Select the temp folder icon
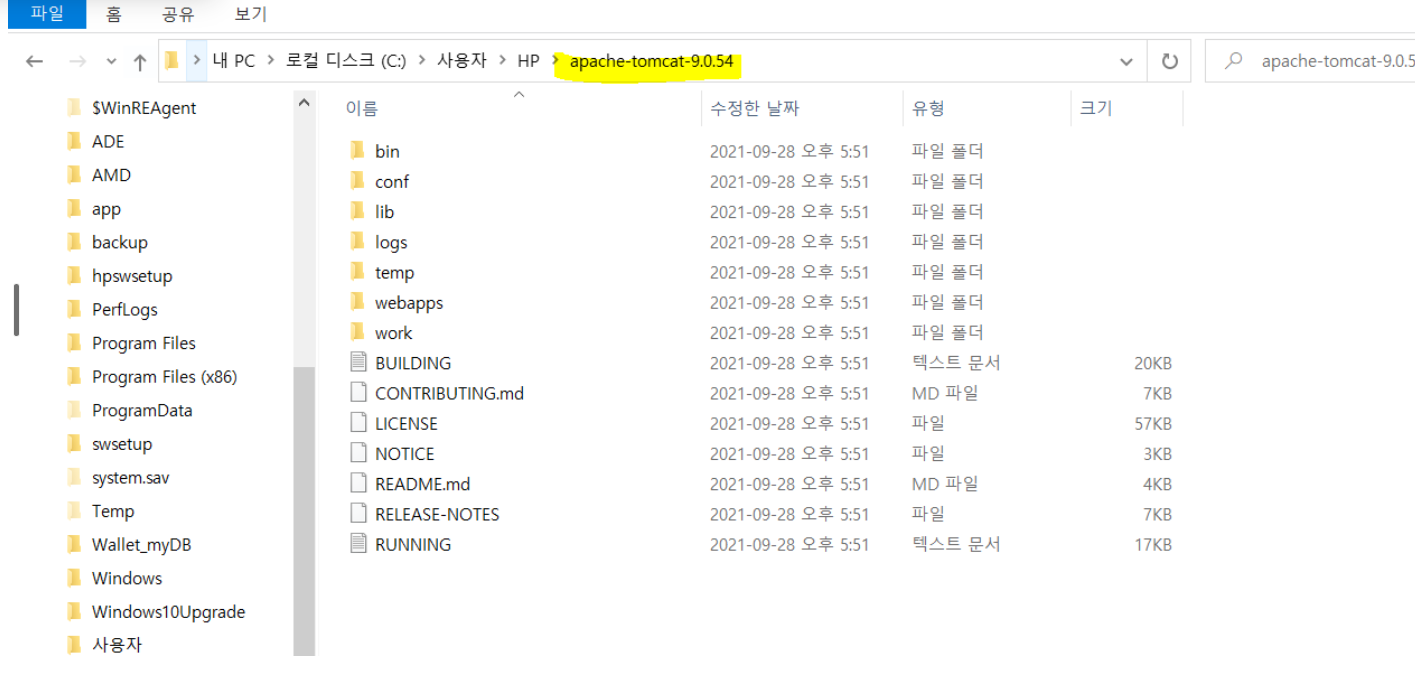Image resolution: width=1415 pixels, height=699 pixels. [x=358, y=272]
